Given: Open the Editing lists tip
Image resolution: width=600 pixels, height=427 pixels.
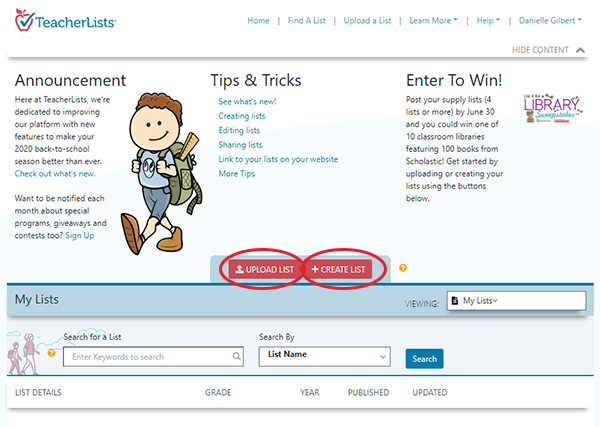Looking at the screenshot, I should point(239,130).
